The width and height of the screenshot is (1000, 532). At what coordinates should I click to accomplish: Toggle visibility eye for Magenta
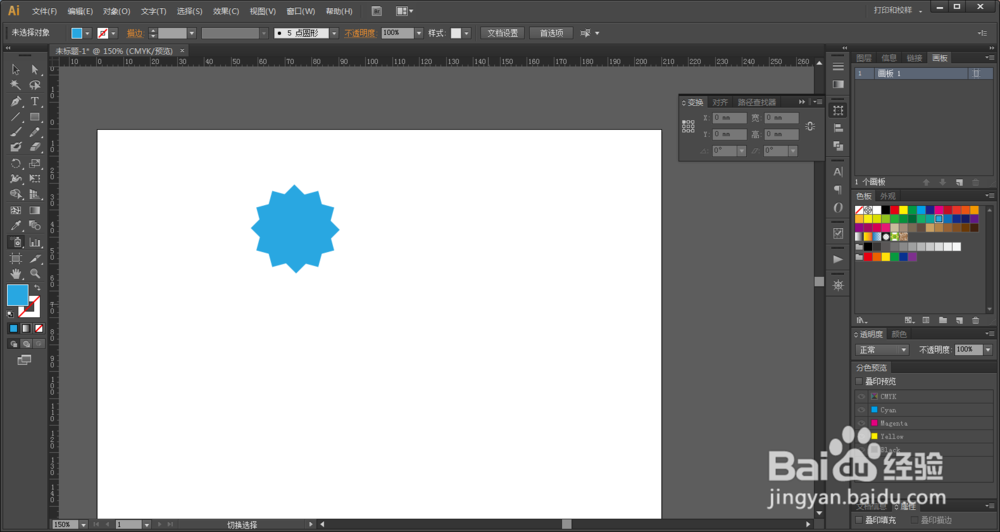point(861,424)
